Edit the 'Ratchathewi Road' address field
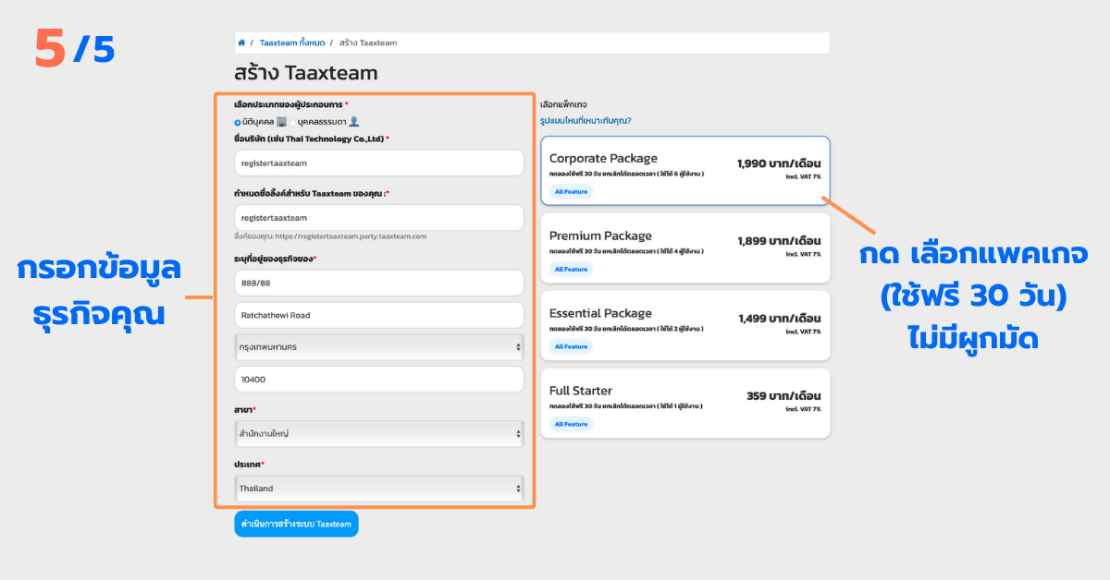Screen dimensions: 1110x580 coord(379,315)
